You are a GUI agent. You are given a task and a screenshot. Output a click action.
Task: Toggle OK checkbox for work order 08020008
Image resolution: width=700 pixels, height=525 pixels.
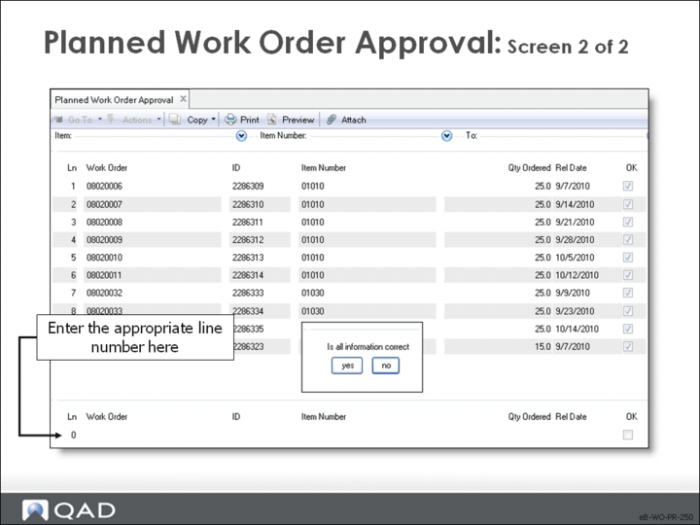click(628, 222)
